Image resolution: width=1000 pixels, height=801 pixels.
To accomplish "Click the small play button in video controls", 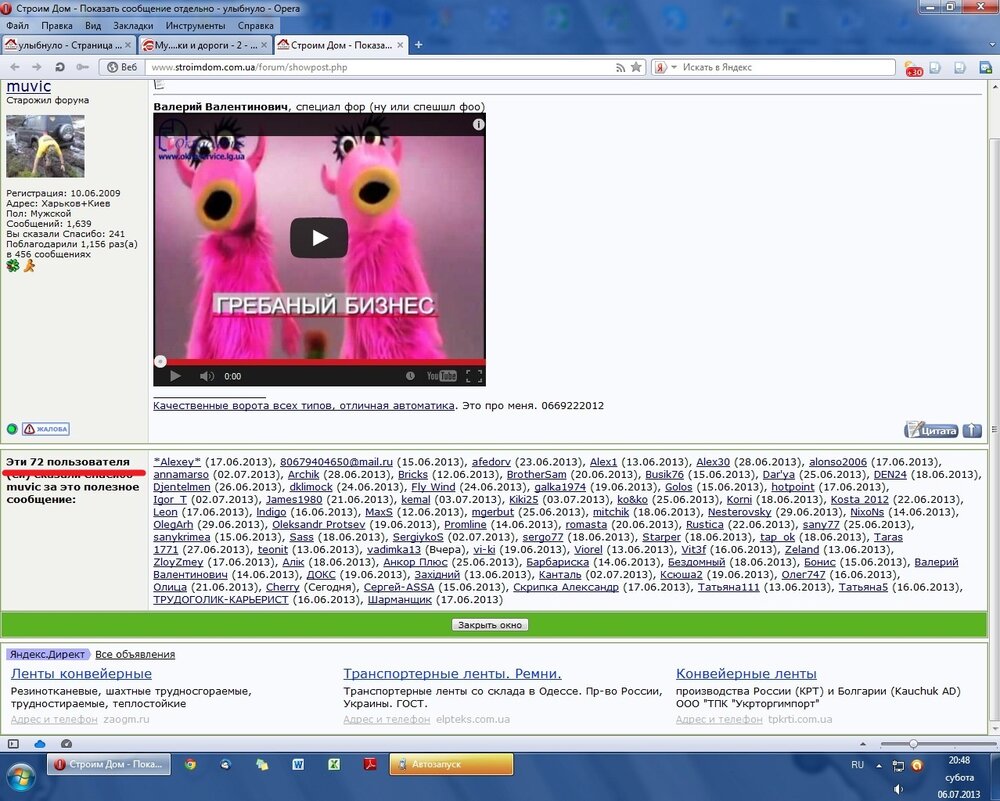I will [x=175, y=376].
